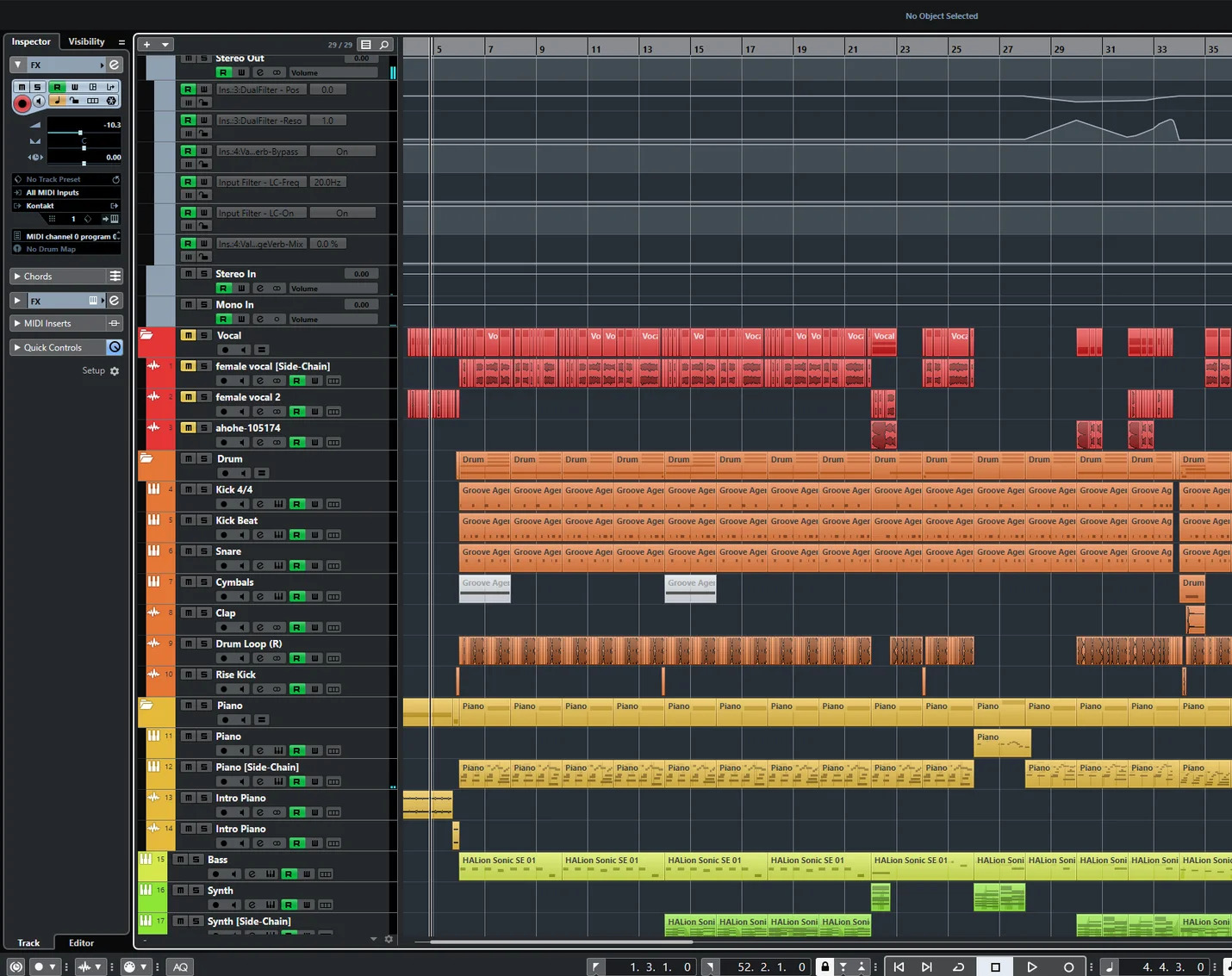The width and height of the screenshot is (1232, 976).
Task: Toggle mute on female vocal [Side-Chain] track
Action: tap(187, 366)
